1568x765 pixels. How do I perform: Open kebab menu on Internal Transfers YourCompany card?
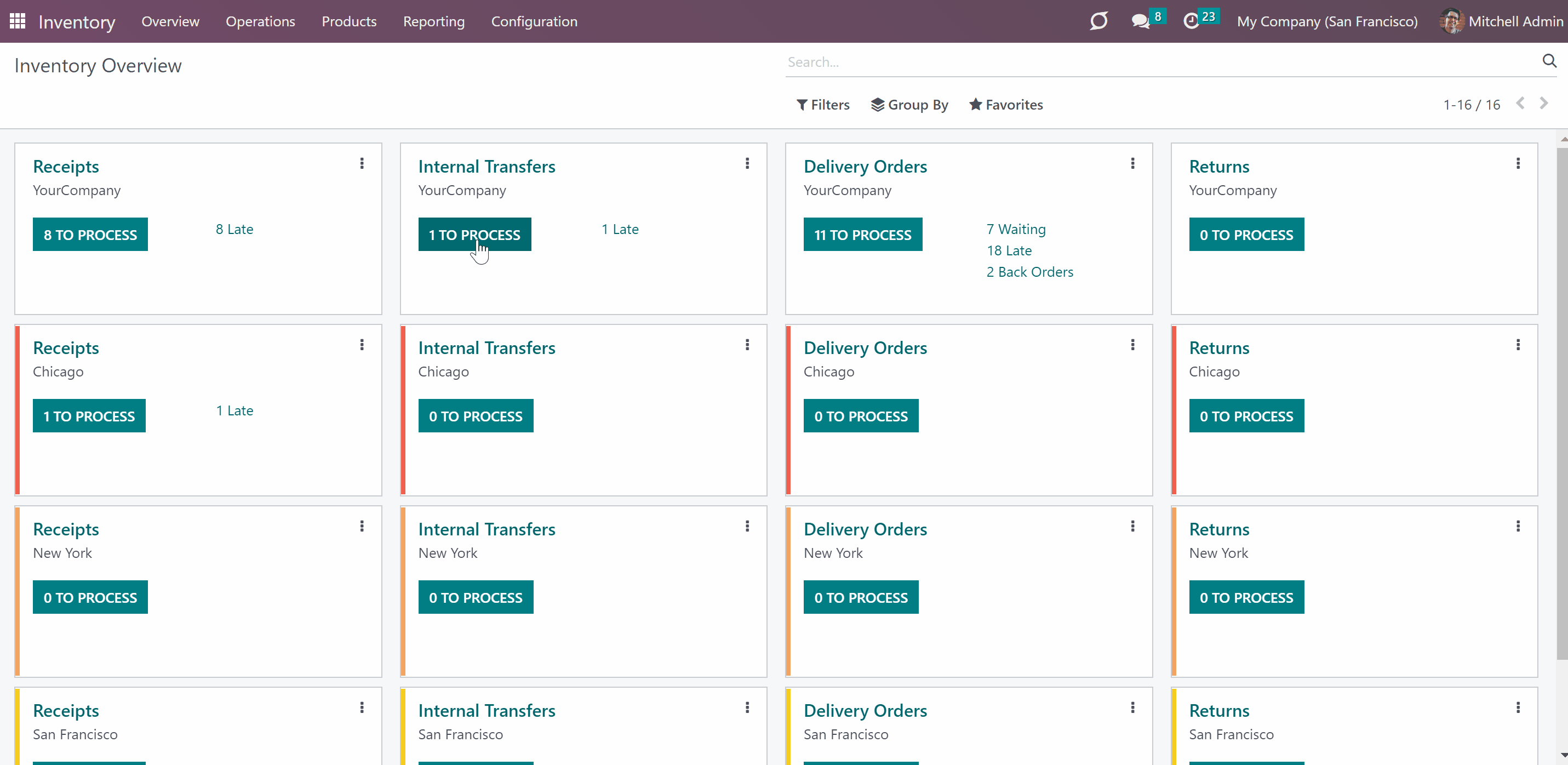747,163
